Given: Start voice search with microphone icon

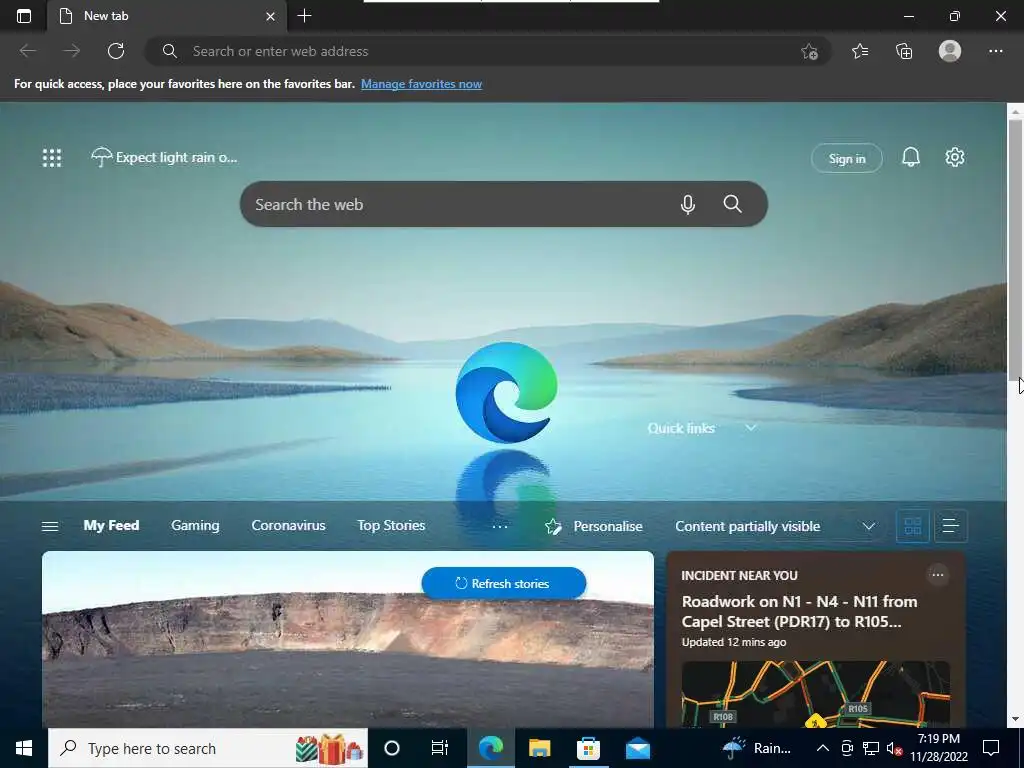Looking at the screenshot, I should (687, 204).
